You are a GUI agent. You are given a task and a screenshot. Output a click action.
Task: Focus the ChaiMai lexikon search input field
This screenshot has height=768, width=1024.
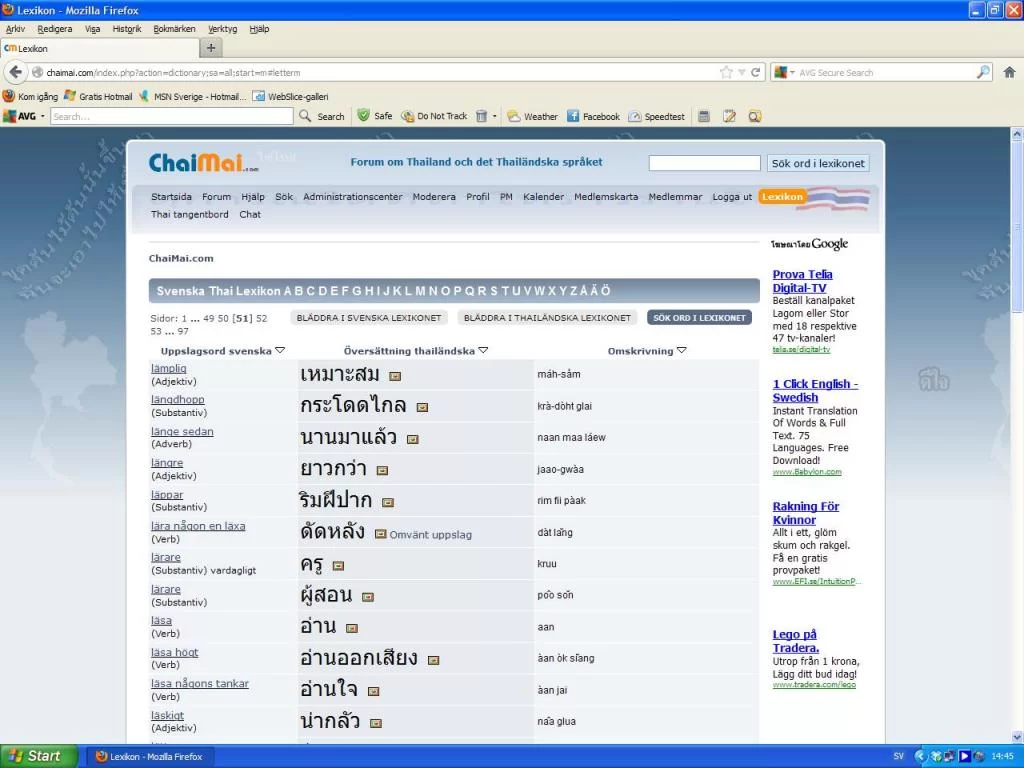coord(704,163)
